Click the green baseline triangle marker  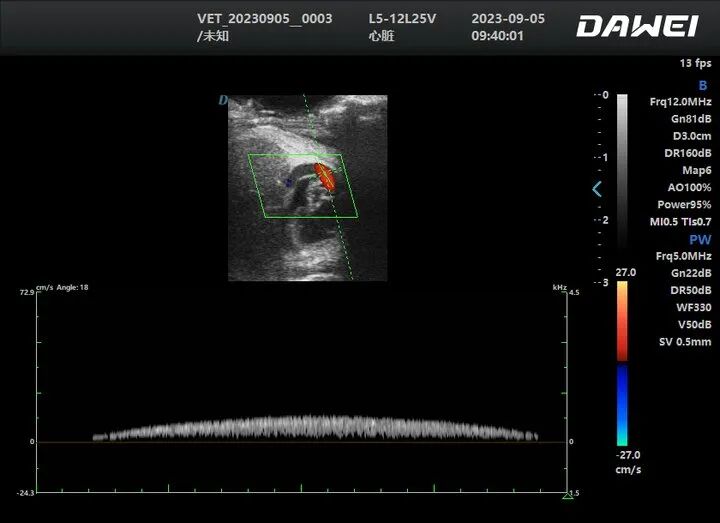[x=568, y=495]
